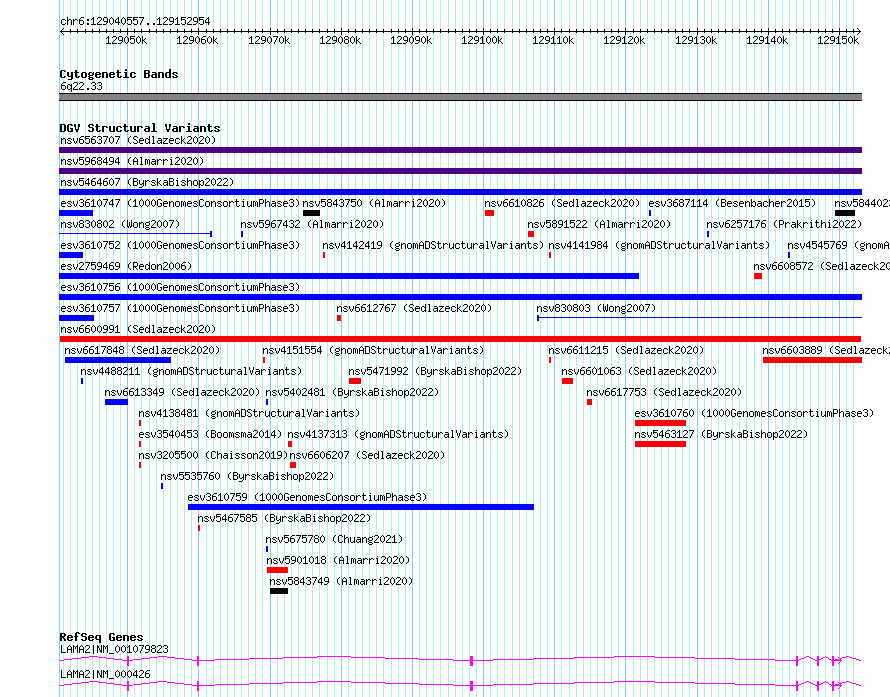This screenshot has height=697, width=890.
Task: Click the nsv830802 (Wong2007) label
Action: [x=120, y=224]
